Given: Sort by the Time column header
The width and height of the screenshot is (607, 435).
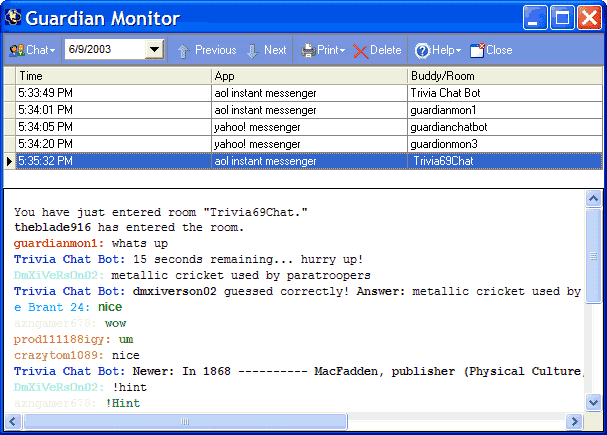Looking at the screenshot, I should (x=113, y=76).
